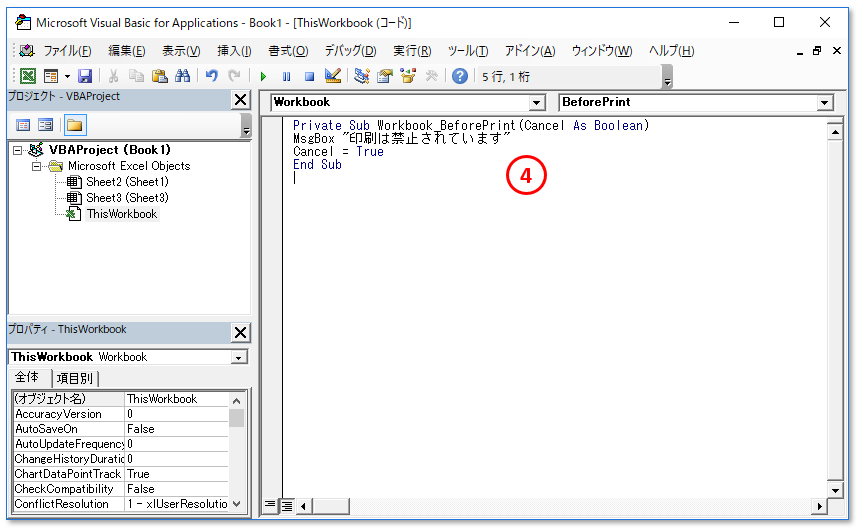Image resolution: width=859 pixels, height=529 pixels.
Task: Open the ウィンドウ(W) menu
Action: (x=602, y=51)
